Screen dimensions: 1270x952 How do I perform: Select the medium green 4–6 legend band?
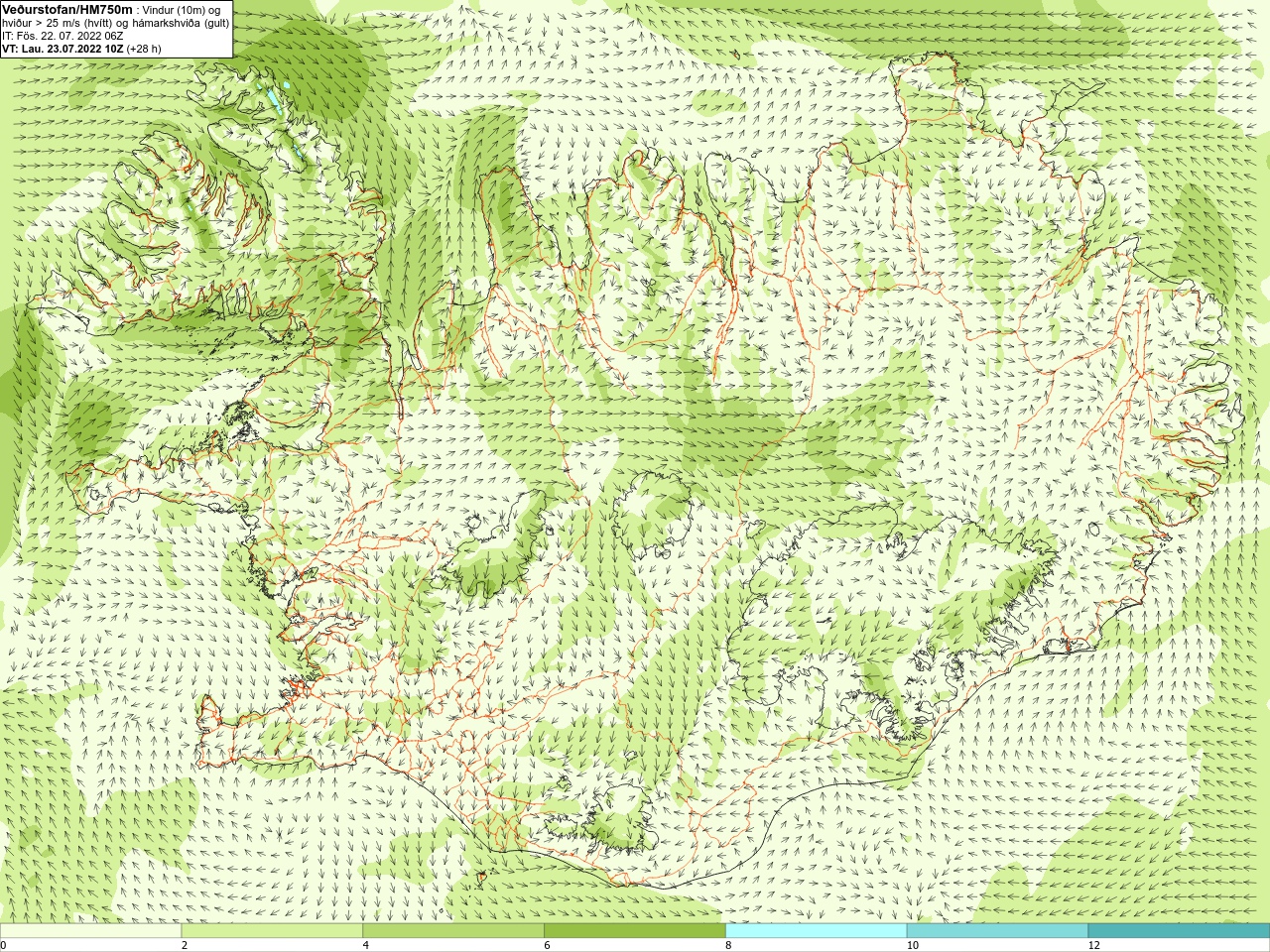point(453,931)
